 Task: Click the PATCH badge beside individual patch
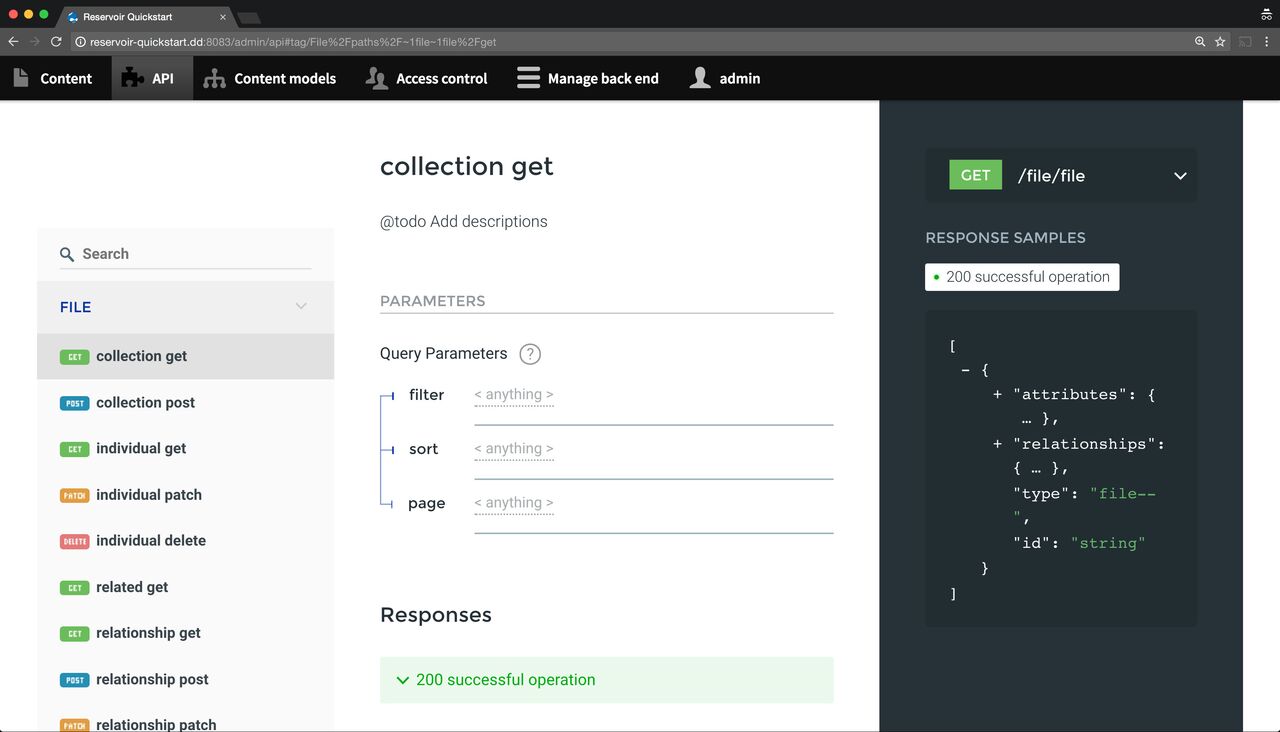click(x=74, y=495)
